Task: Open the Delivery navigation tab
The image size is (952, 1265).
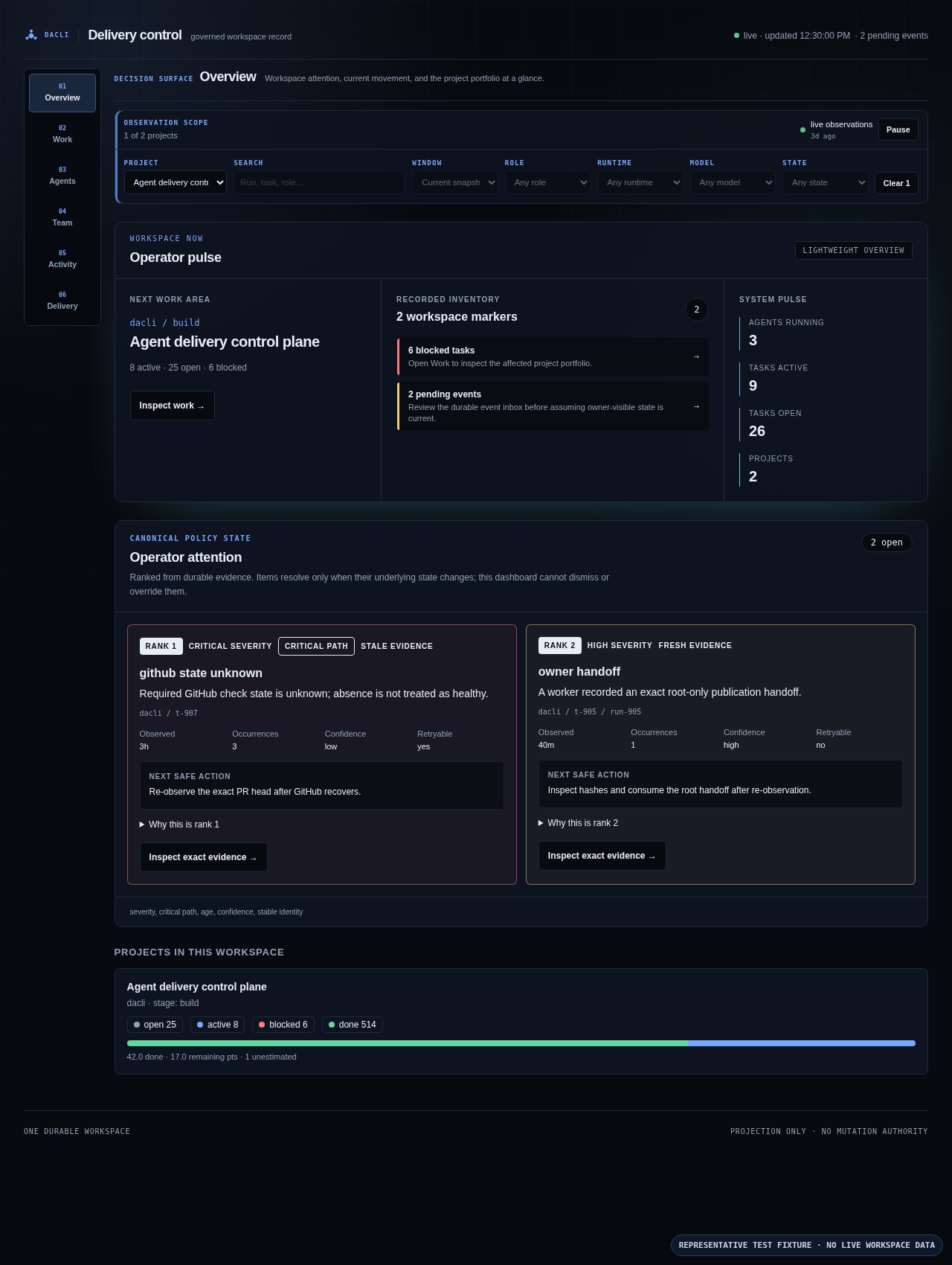Action: tap(62, 301)
